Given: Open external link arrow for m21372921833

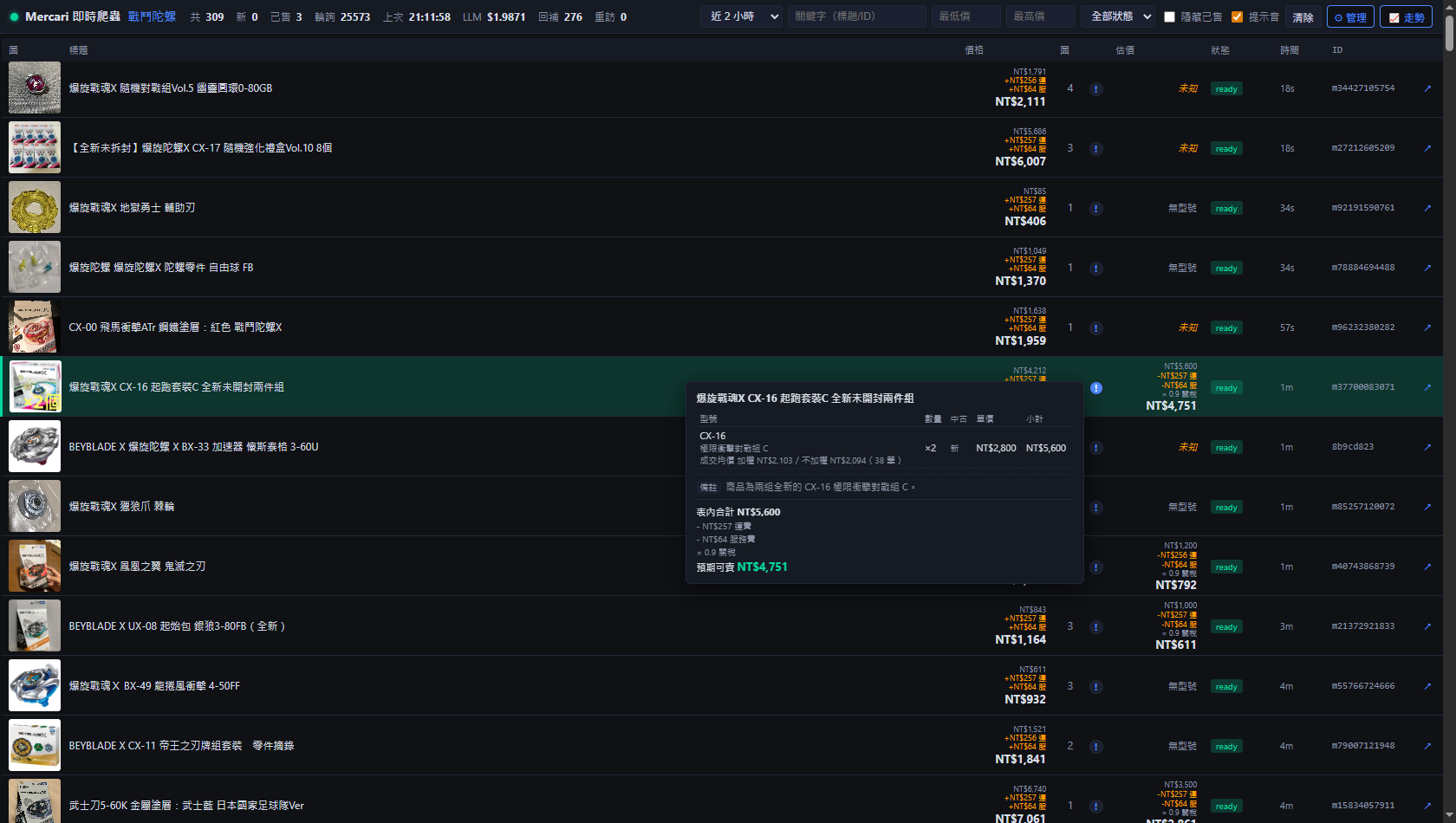Looking at the screenshot, I should tap(1427, 626).
